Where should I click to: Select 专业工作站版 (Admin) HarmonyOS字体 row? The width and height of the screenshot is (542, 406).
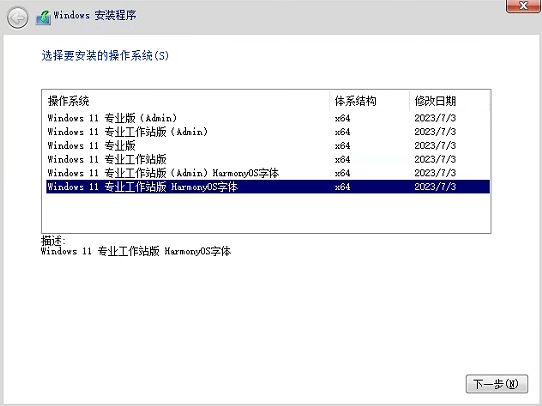268,173
